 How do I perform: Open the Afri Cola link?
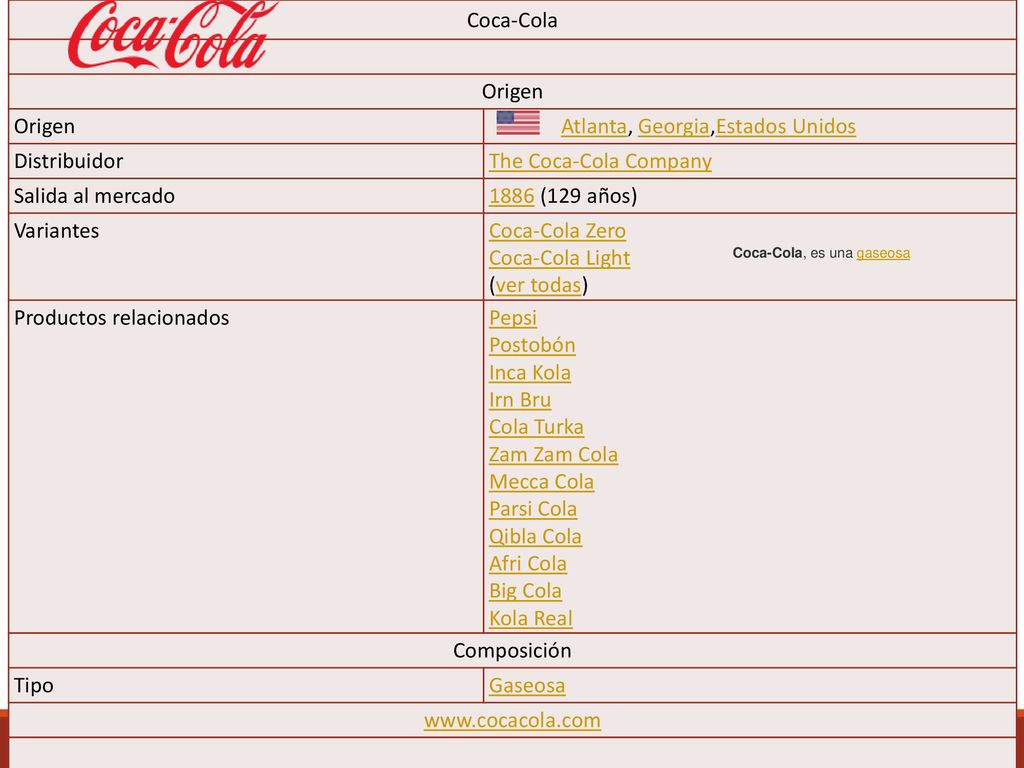coord(528,564)
